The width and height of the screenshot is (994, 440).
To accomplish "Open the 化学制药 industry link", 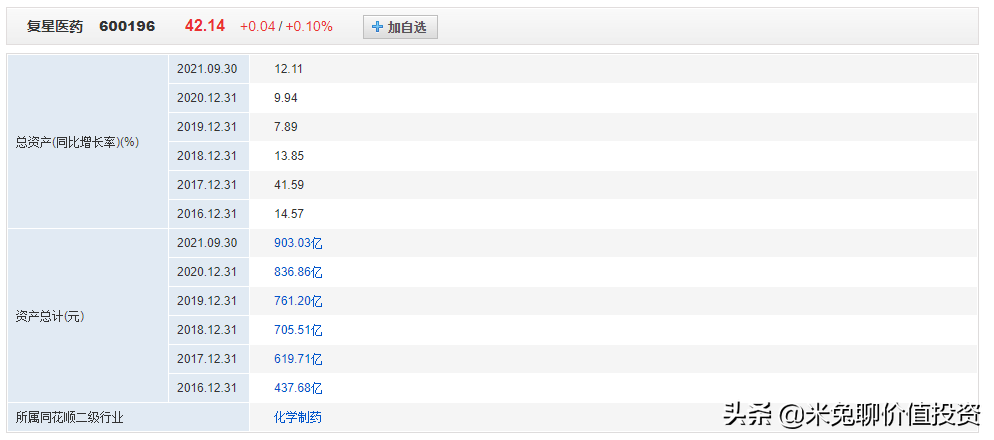I will 298,417.
